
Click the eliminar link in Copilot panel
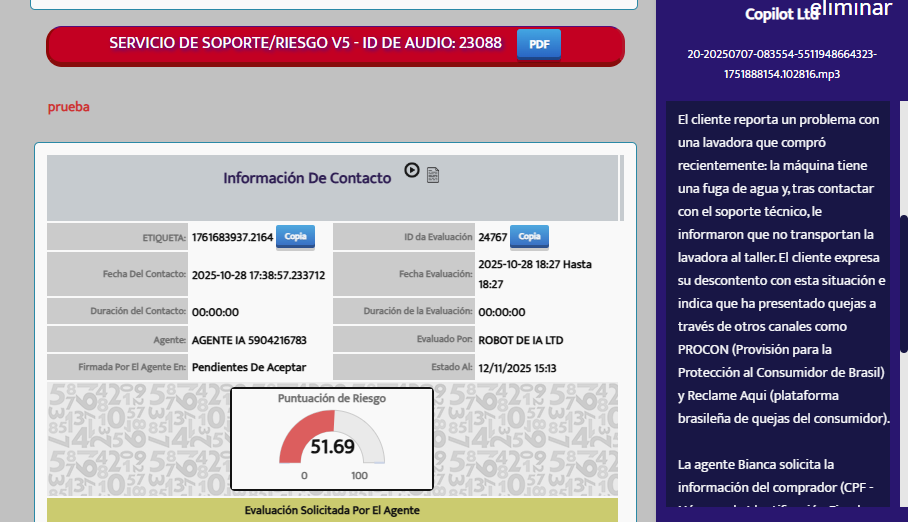850,9
